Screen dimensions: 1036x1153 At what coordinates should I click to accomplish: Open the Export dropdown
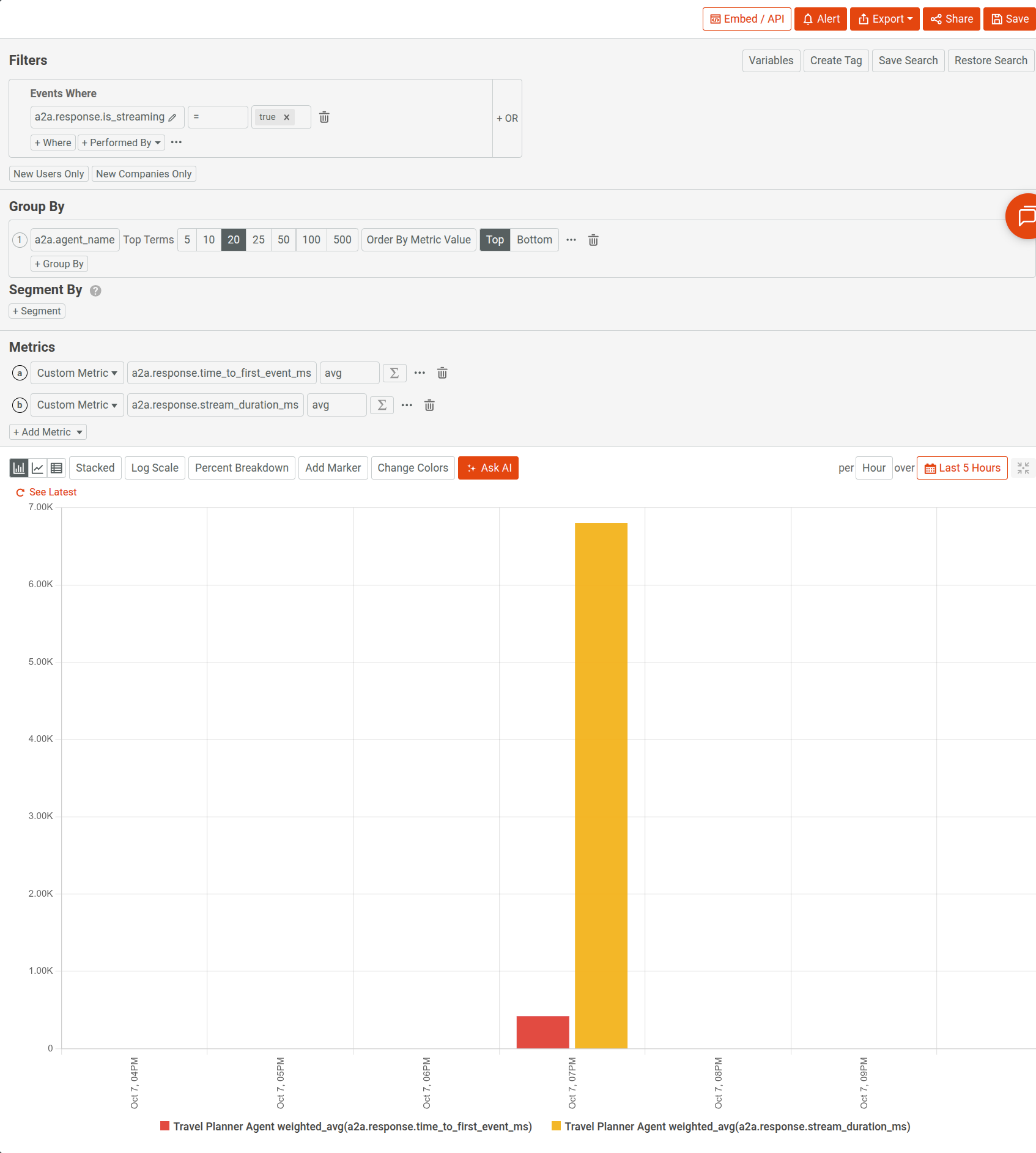click(885, 19)
